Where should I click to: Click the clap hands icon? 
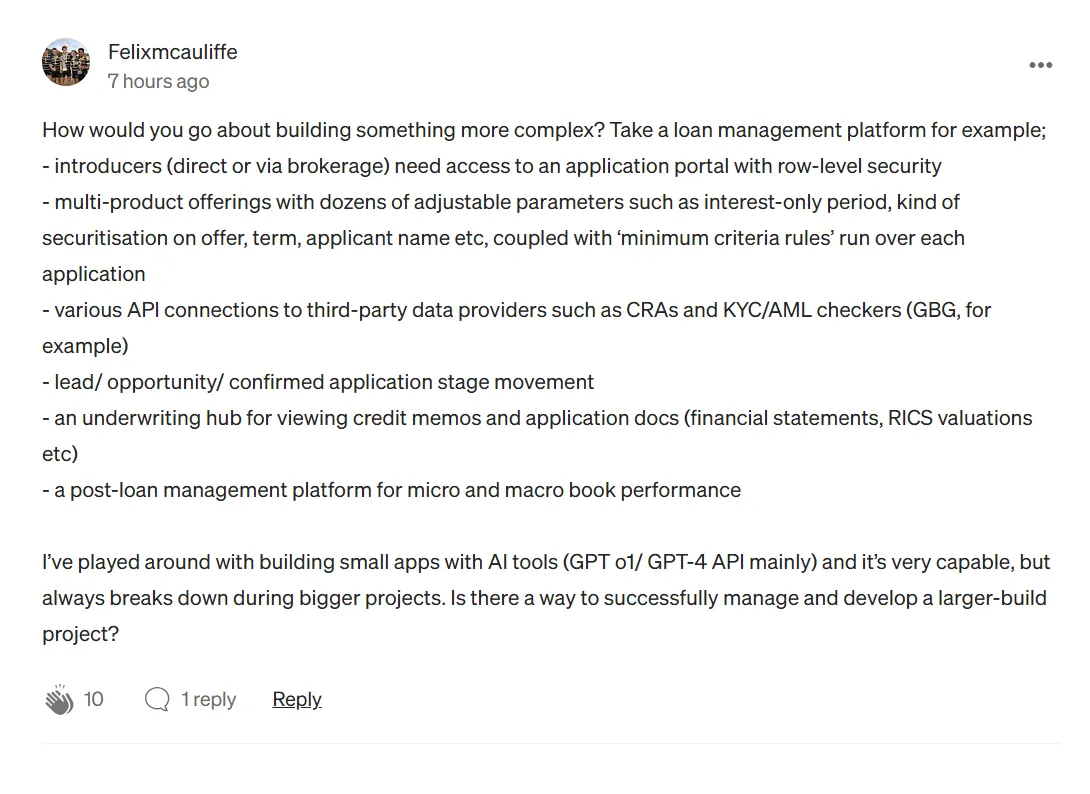[x=59, y=700]
